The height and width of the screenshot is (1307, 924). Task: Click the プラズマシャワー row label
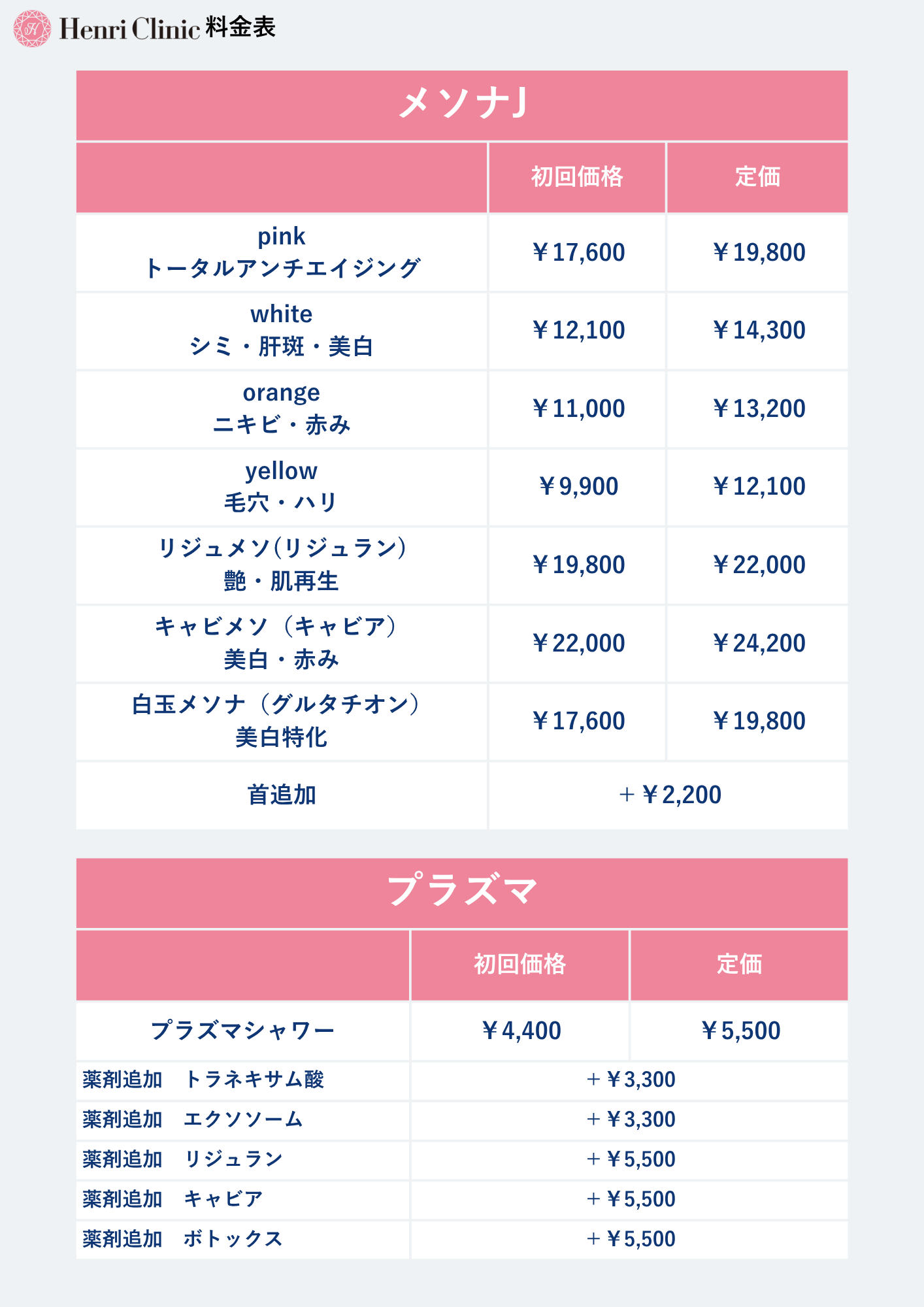[x=242, y=1031]
